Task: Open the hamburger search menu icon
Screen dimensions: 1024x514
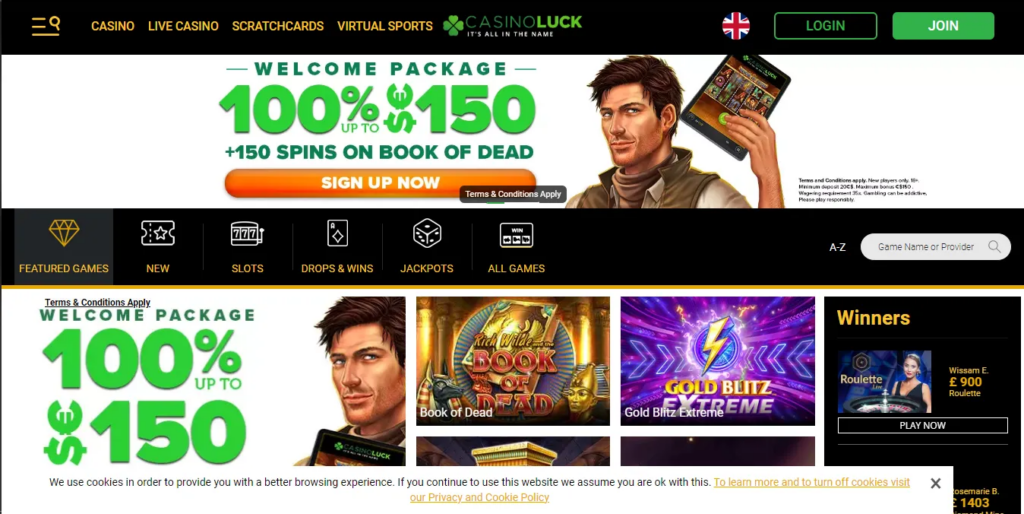Action: pyautogui.click(x=46, y=26)
